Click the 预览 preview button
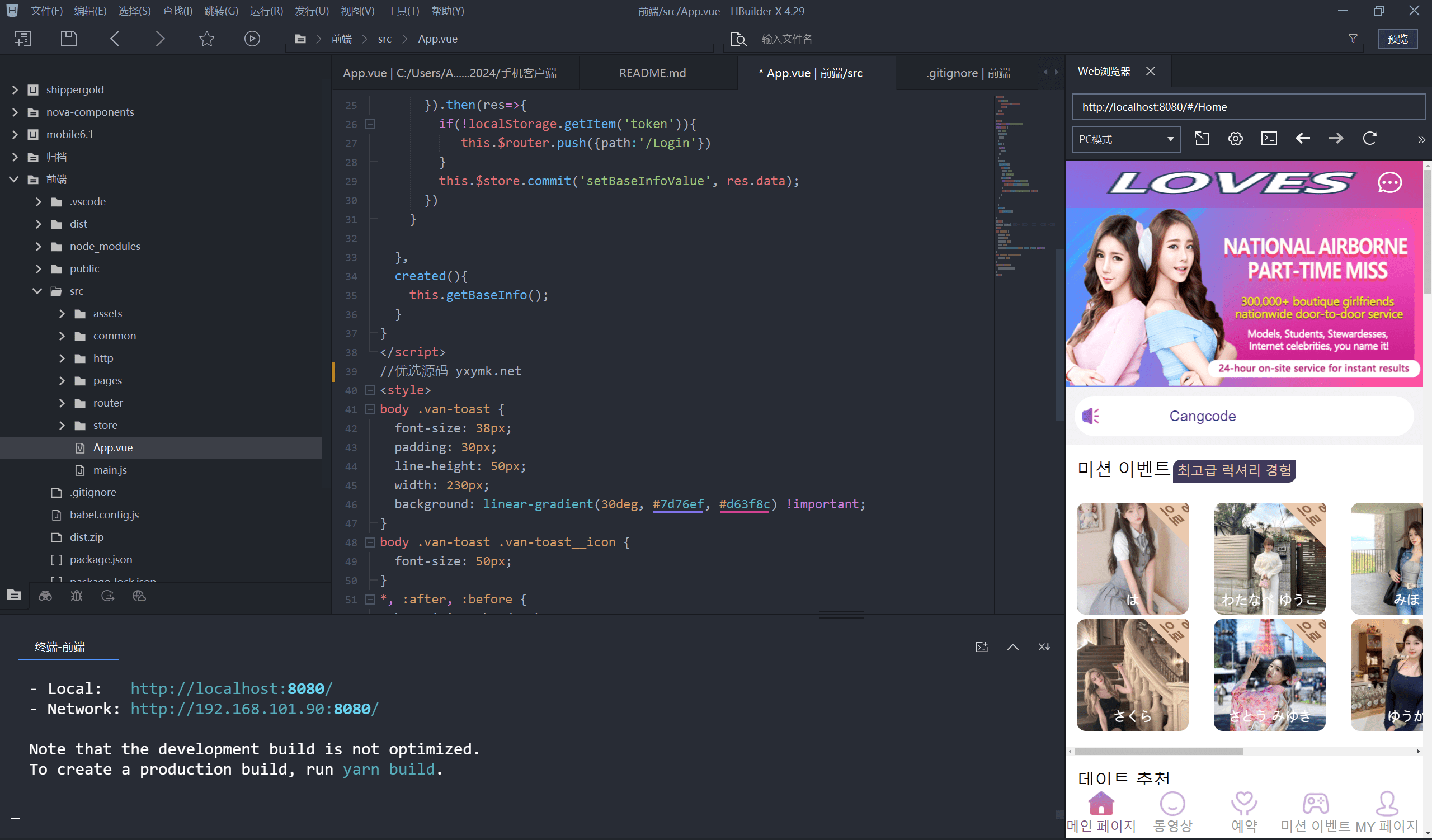The width and height of the screenshot is (1432, 840). click(1397, 39)
